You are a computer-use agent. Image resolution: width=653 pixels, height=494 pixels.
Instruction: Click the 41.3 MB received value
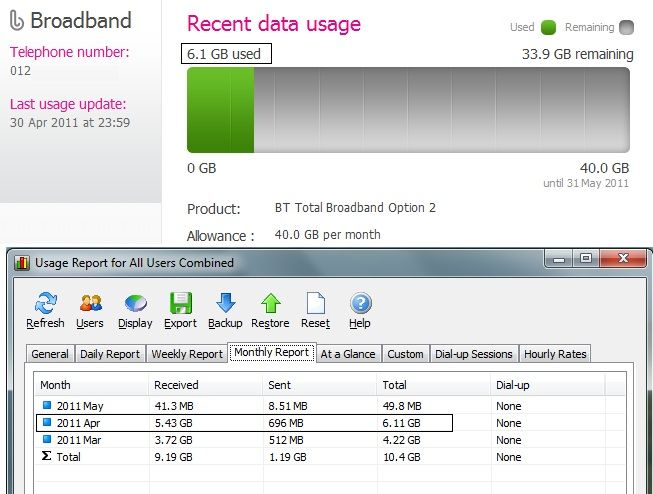(174, 406)
